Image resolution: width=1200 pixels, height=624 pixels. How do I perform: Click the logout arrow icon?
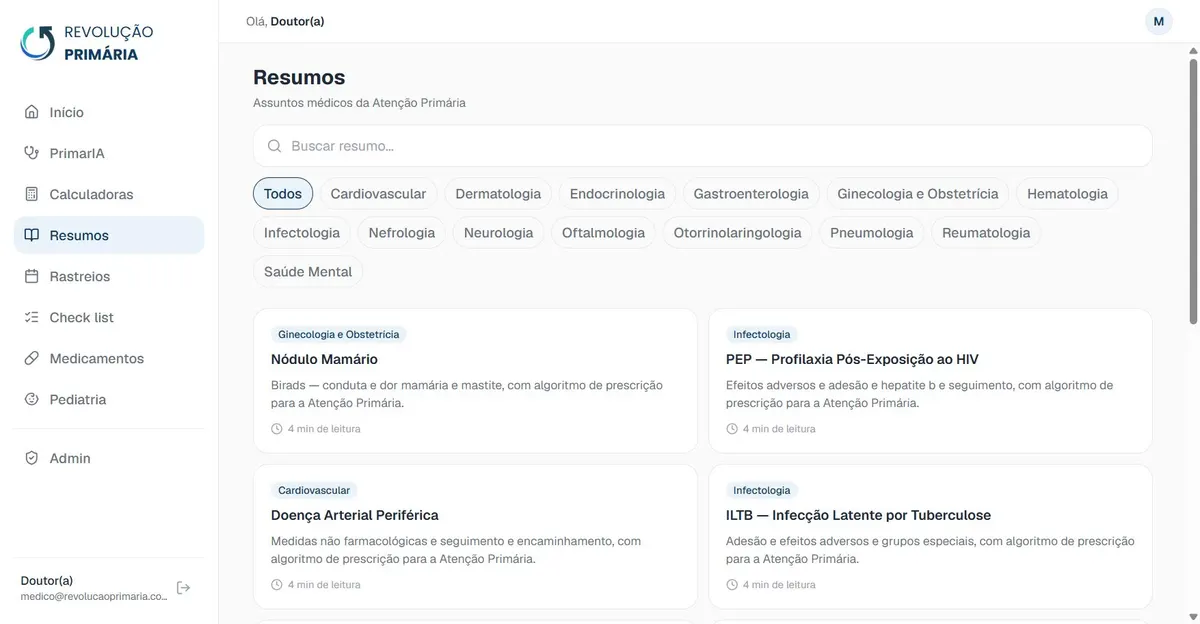coord(183,588)
